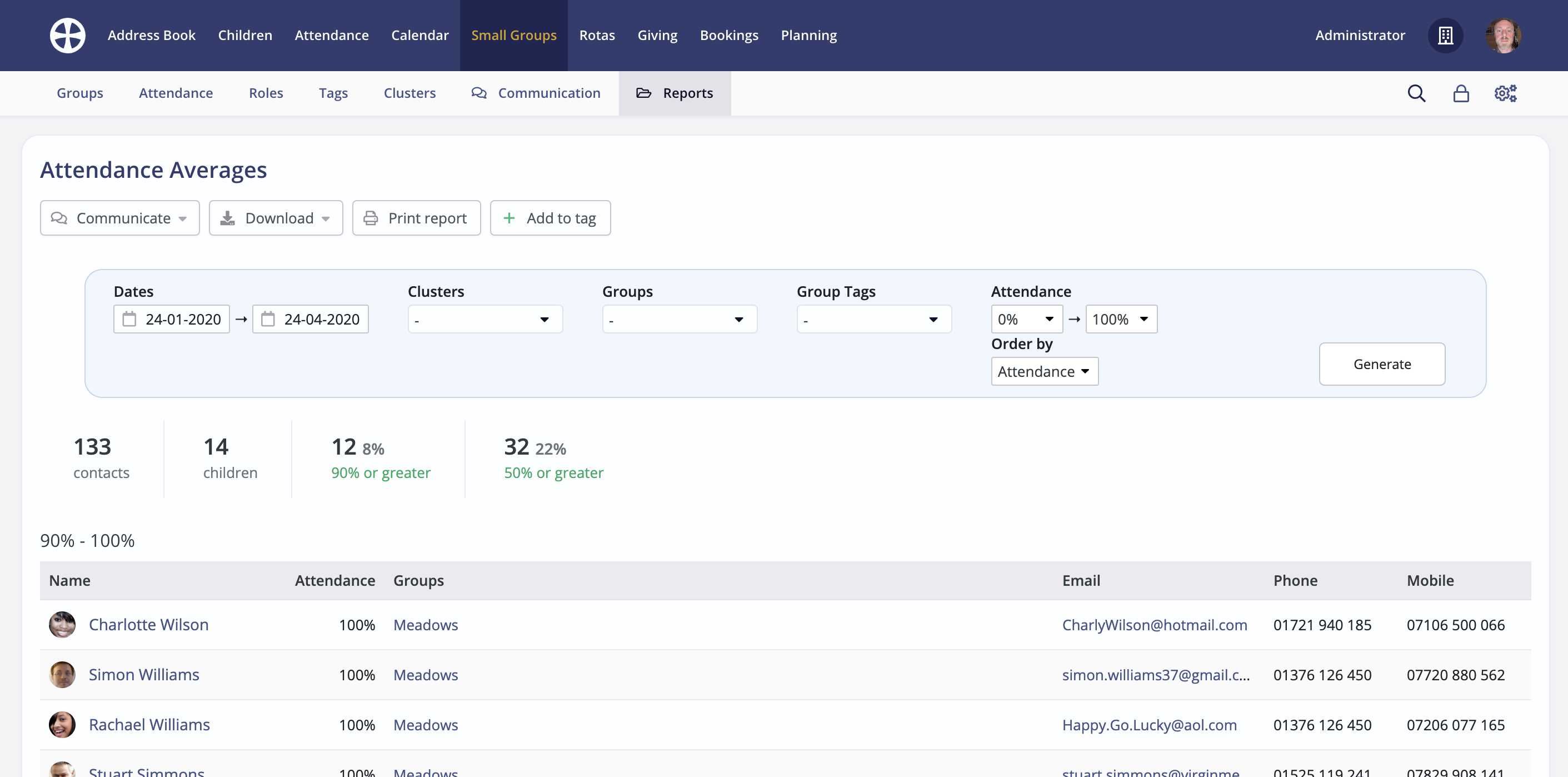Click the ChurchSuite logo icon

pyautogui.click(x=68, y=36)
